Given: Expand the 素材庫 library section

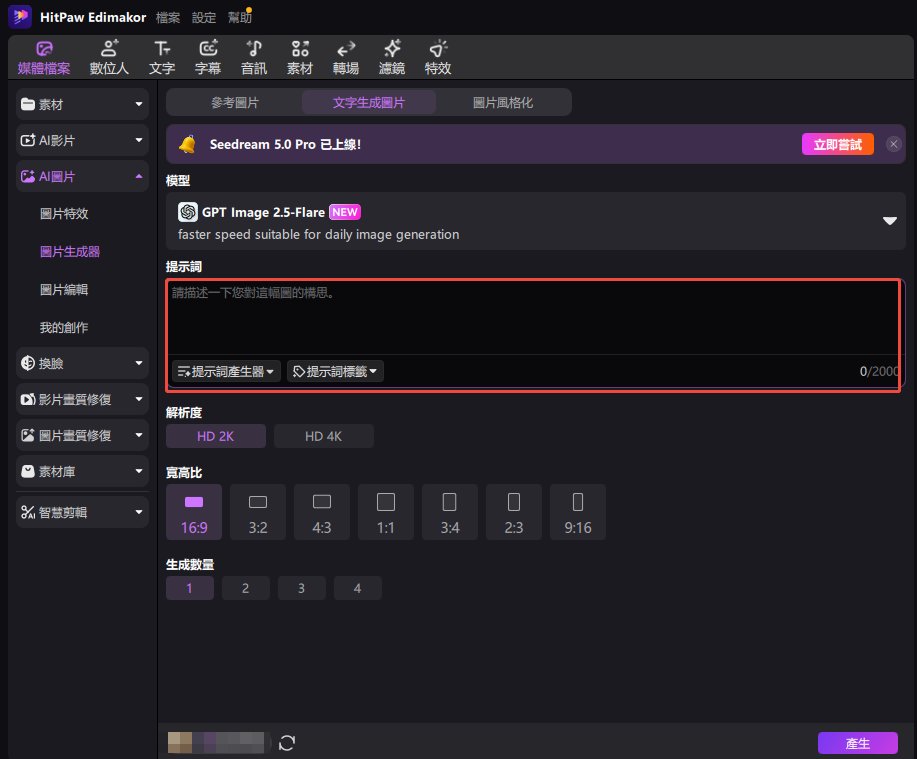Looking at the screenshot, I should pyautogui.click(x=82, y=471).
